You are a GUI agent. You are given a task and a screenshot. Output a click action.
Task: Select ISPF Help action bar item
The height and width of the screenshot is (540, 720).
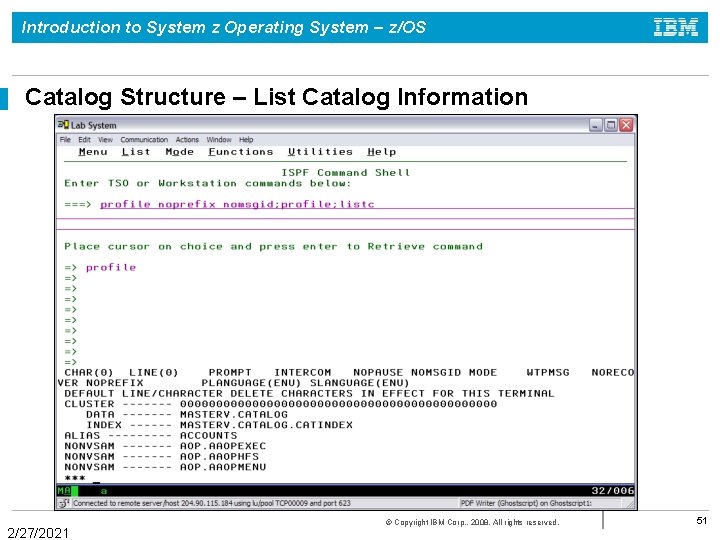(382, 152)
